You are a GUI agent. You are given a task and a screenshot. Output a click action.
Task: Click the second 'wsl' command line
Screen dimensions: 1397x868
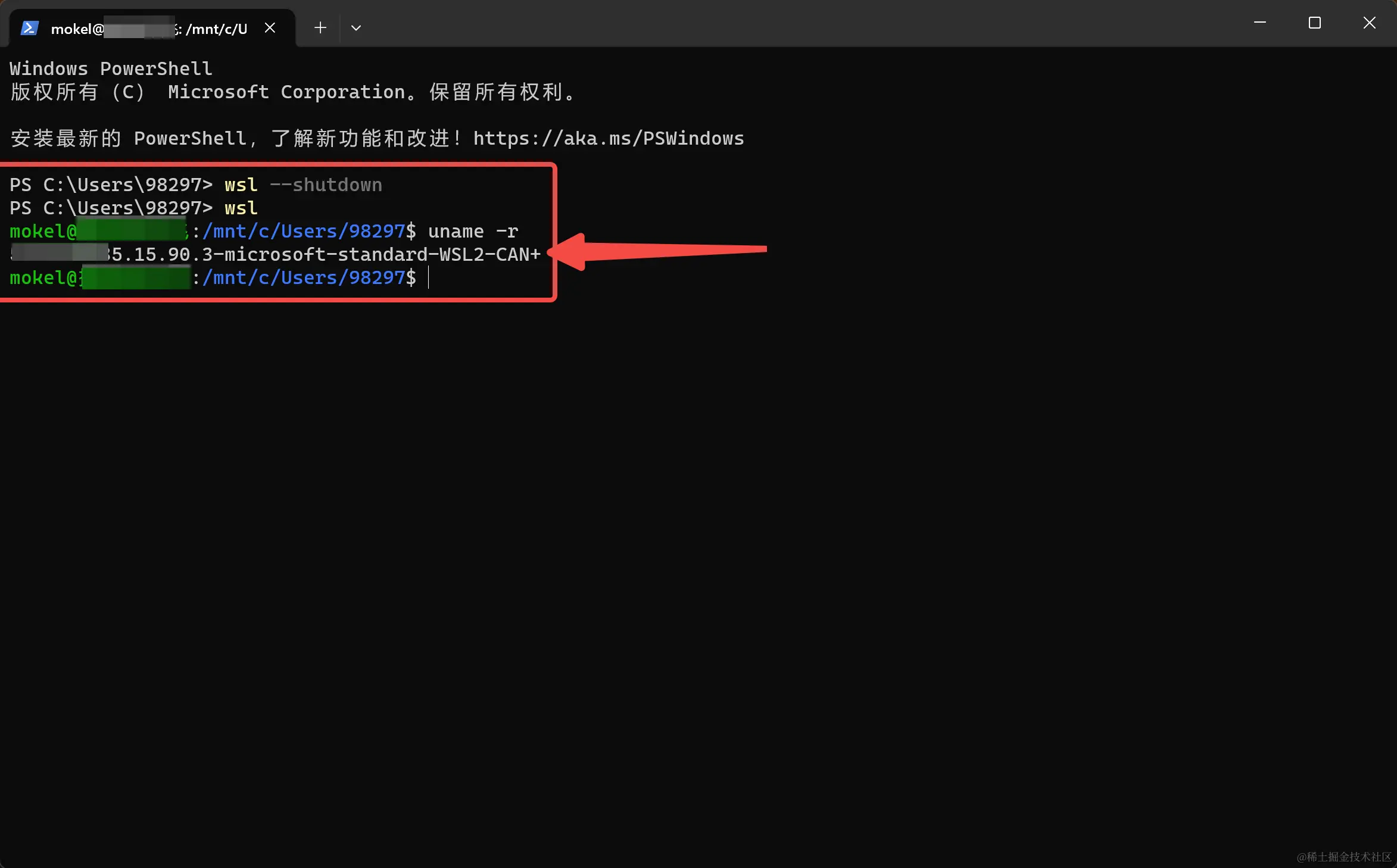click(x=241, y=208)
